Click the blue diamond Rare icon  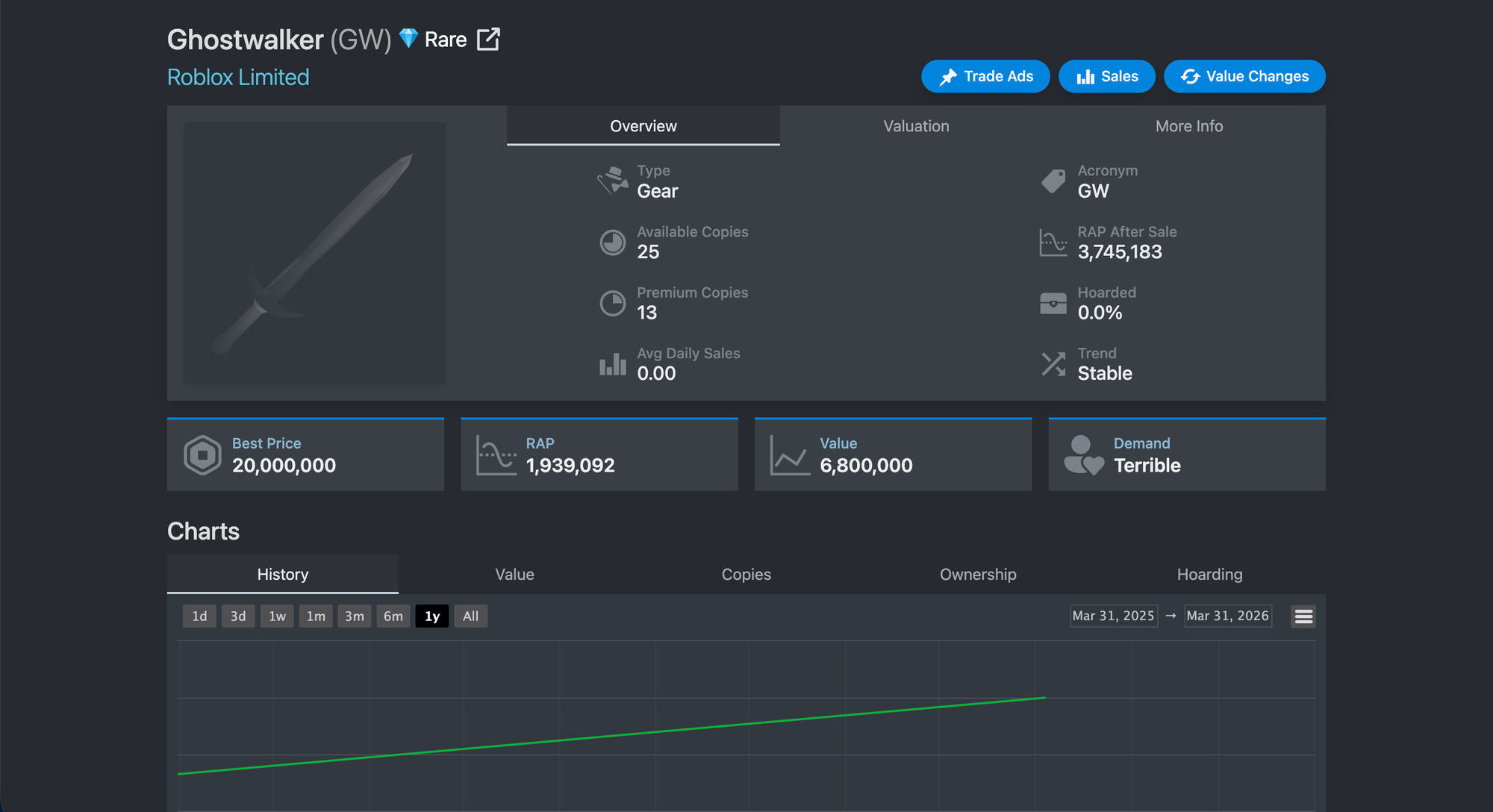(x=408, y=38)
